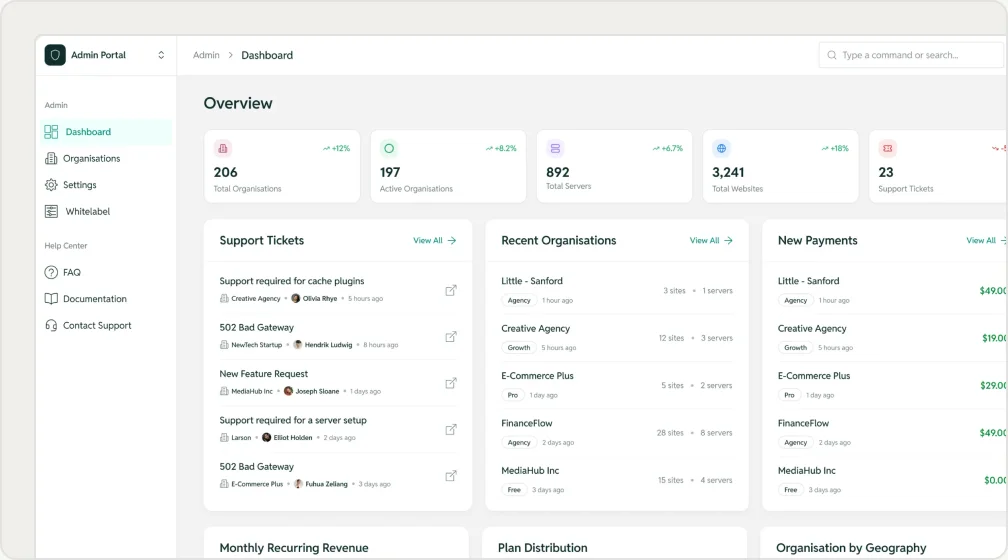
Task: Open FinanceFlow in Recent Organisations
Action: (526, 423)
